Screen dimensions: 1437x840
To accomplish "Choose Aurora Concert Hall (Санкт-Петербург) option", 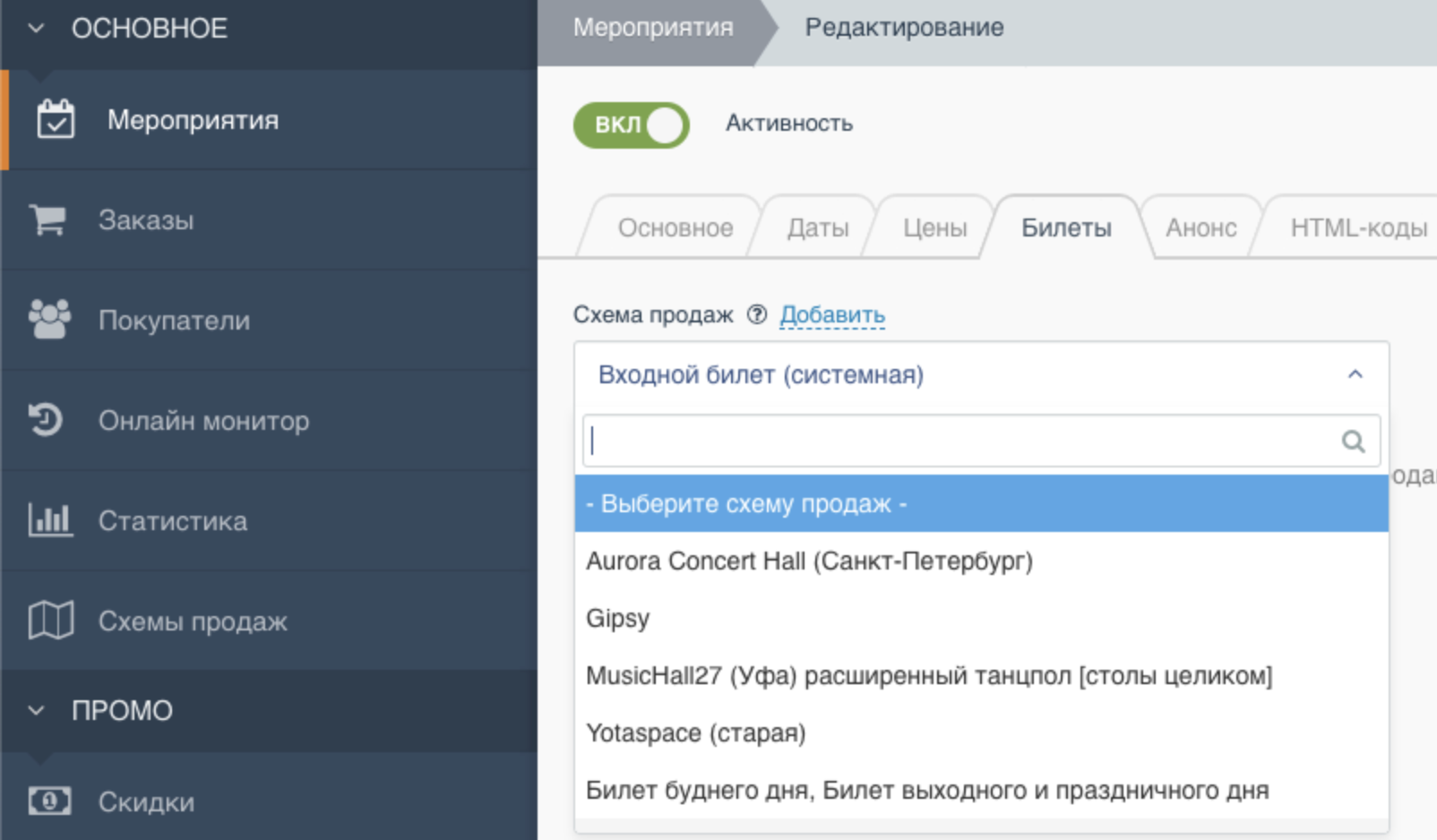I will point(981,561).
